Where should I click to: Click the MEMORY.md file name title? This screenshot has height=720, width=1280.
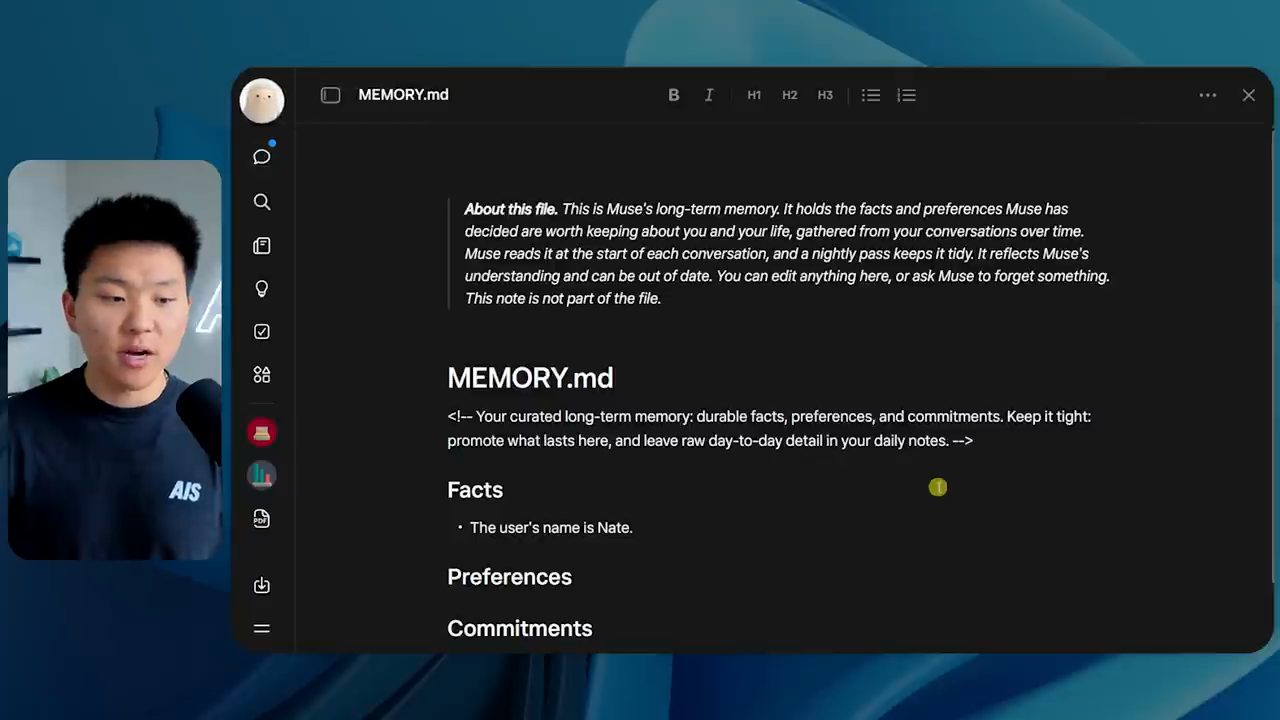[x=403, y=95]
